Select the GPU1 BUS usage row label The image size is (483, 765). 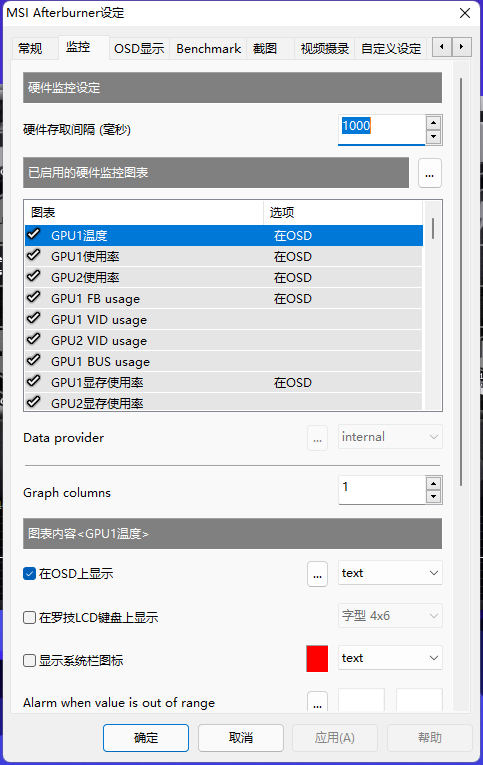pyautogui.click(x=100, y=362)
